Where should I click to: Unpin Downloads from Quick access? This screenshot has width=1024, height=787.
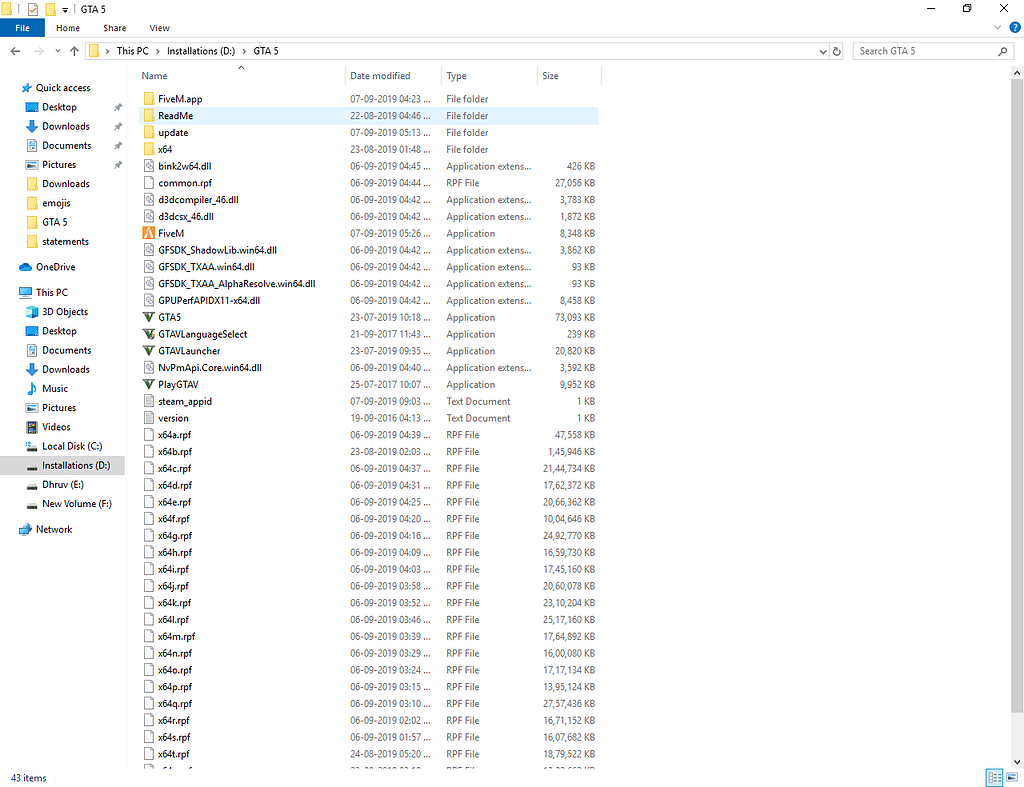tap(117, 126)
